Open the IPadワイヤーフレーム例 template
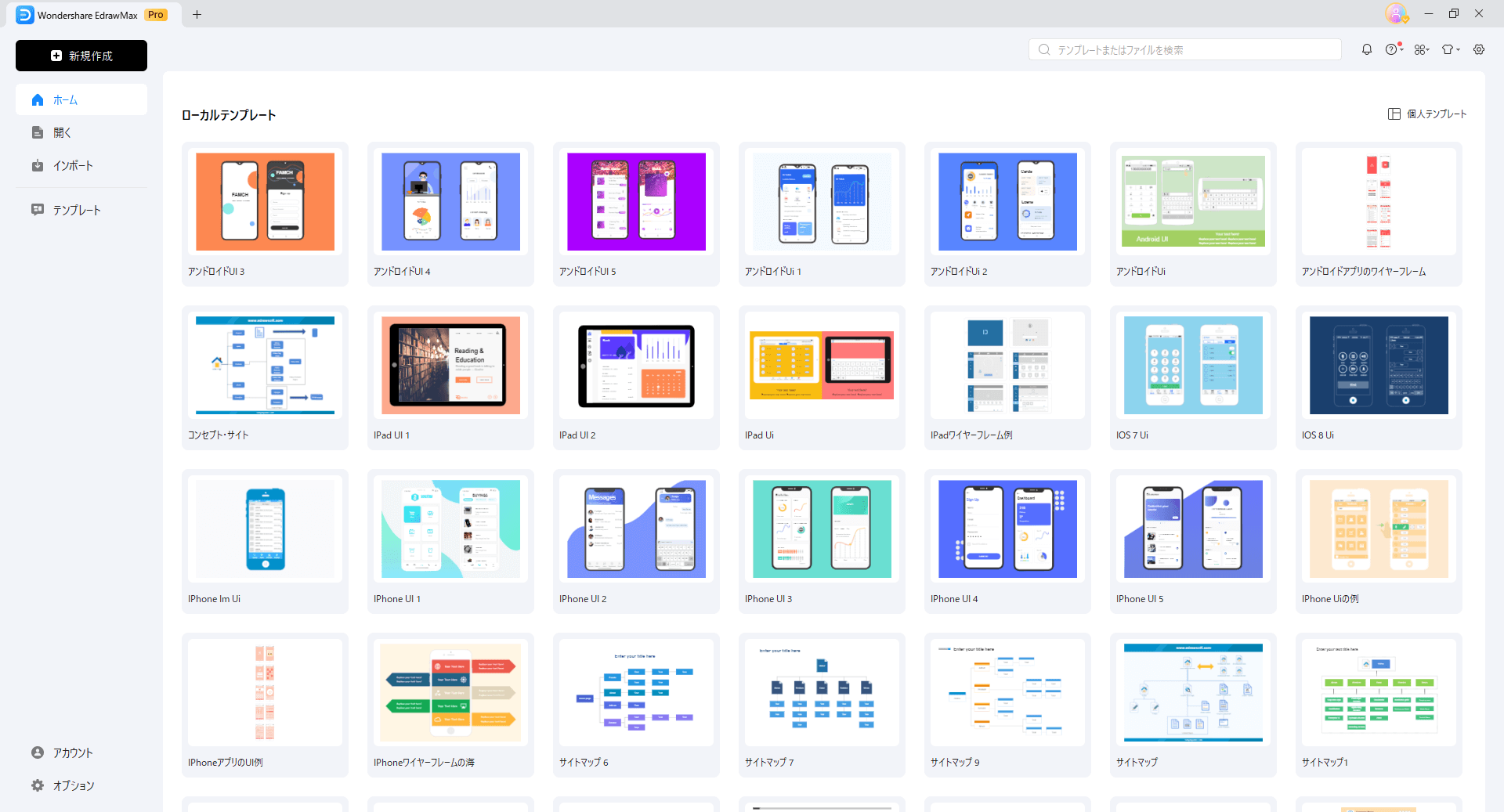The width and height of the screenshot is (1504, 812). (x=1007, y=377)
